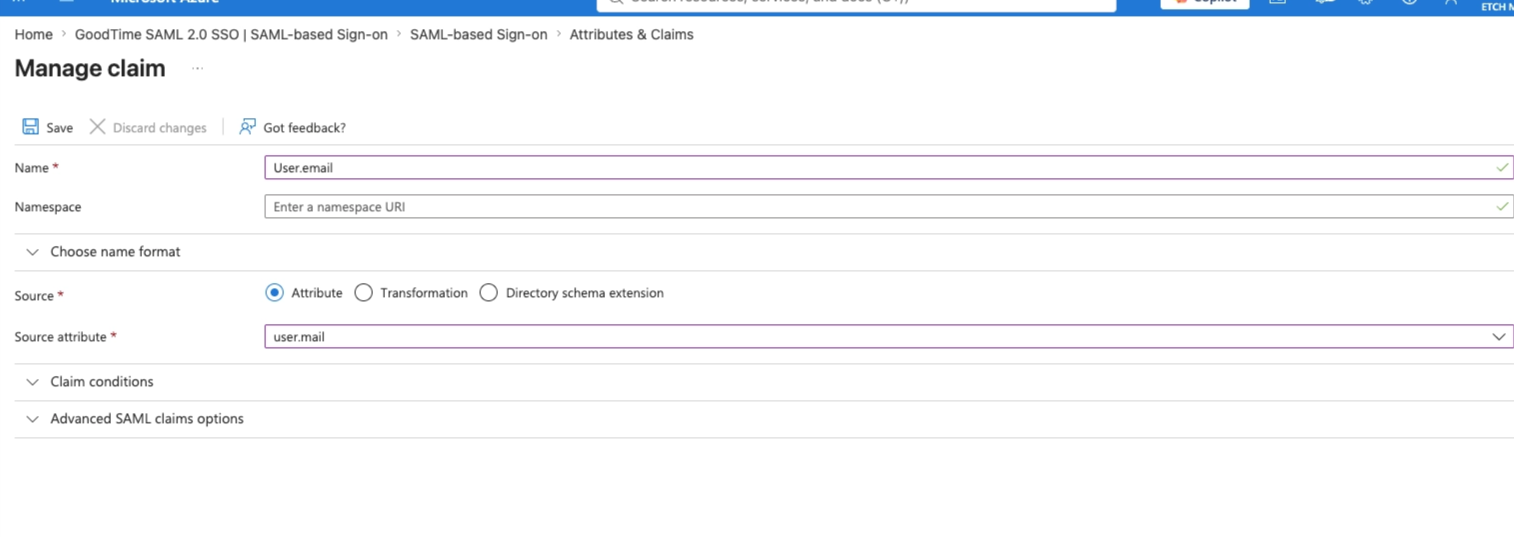Click the Discard changes X icon
The image size is (1514, 537).
pos(97,127)
